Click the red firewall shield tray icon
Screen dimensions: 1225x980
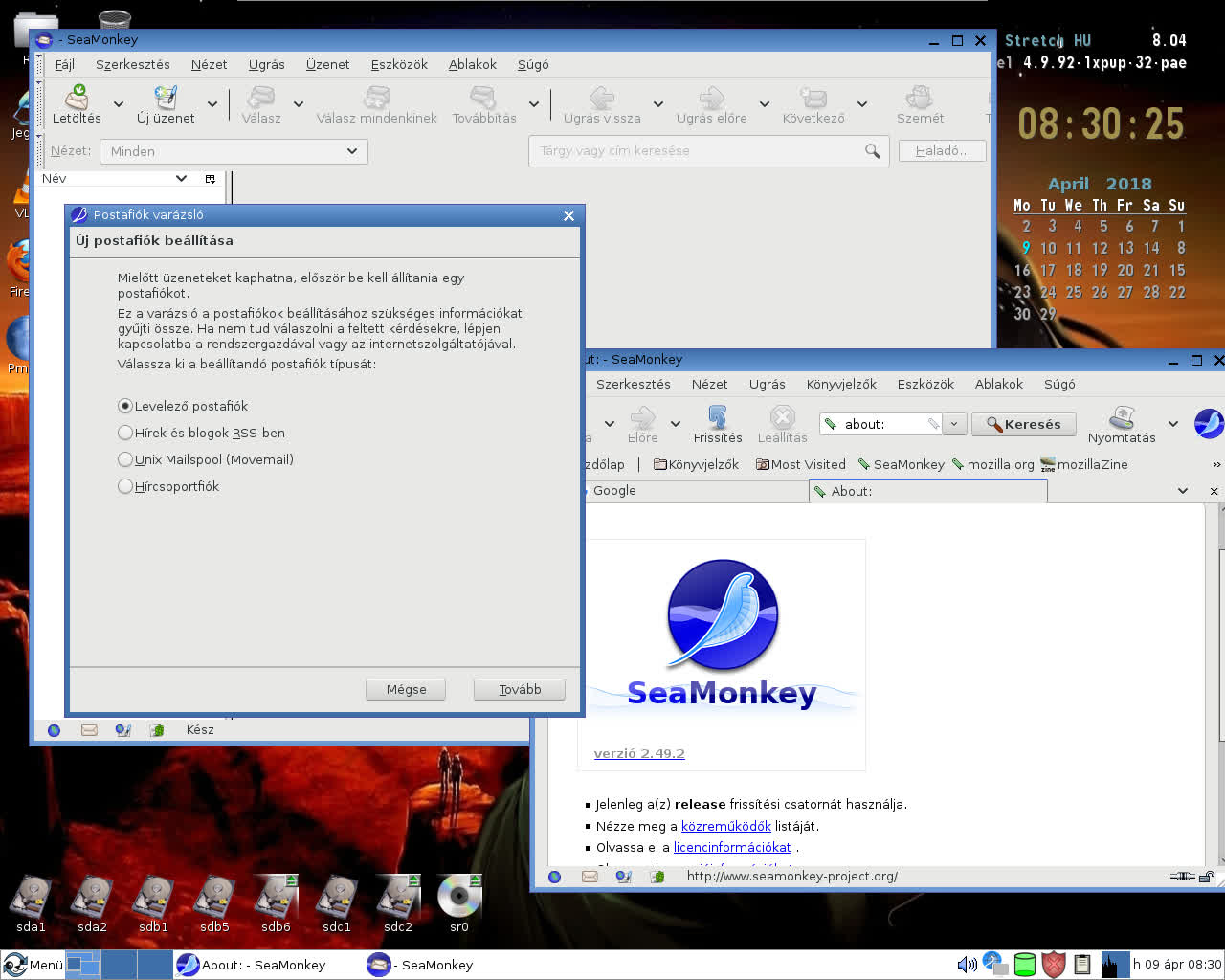[x=1054, y=965]
